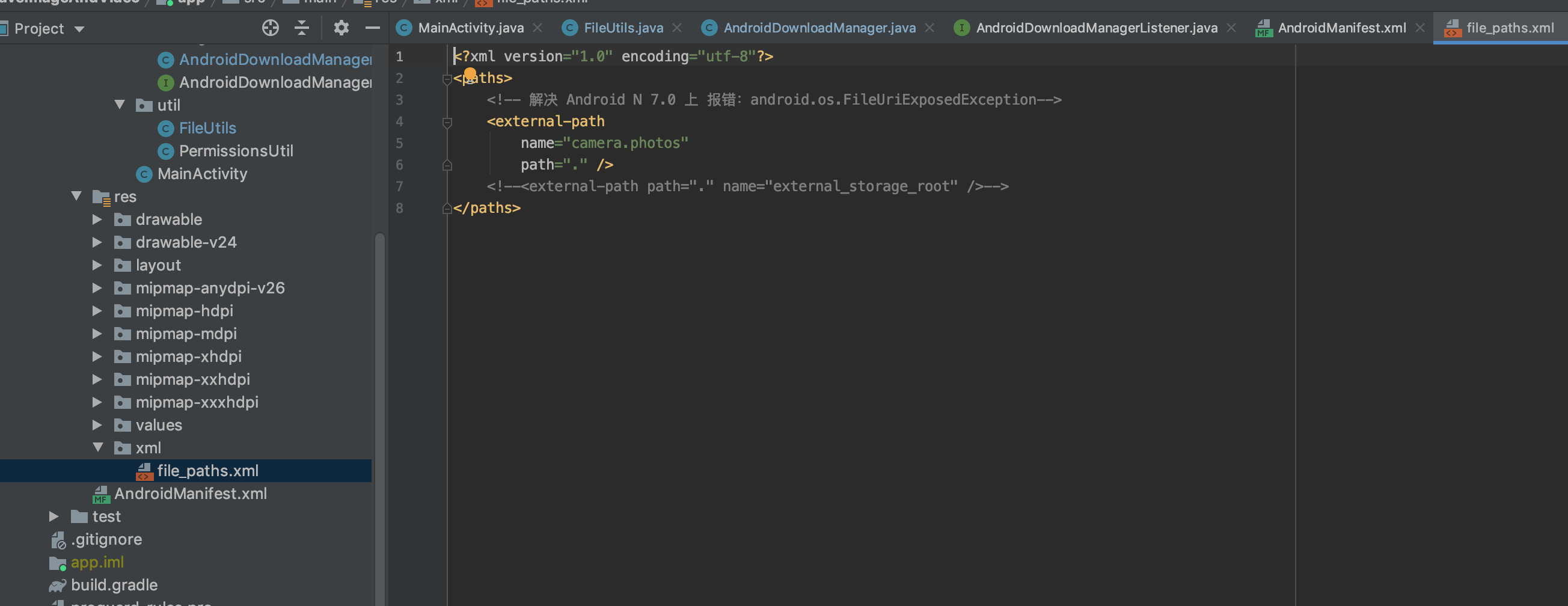Click the xml folder icon
1568x606 pixels.
pos(122,448)
